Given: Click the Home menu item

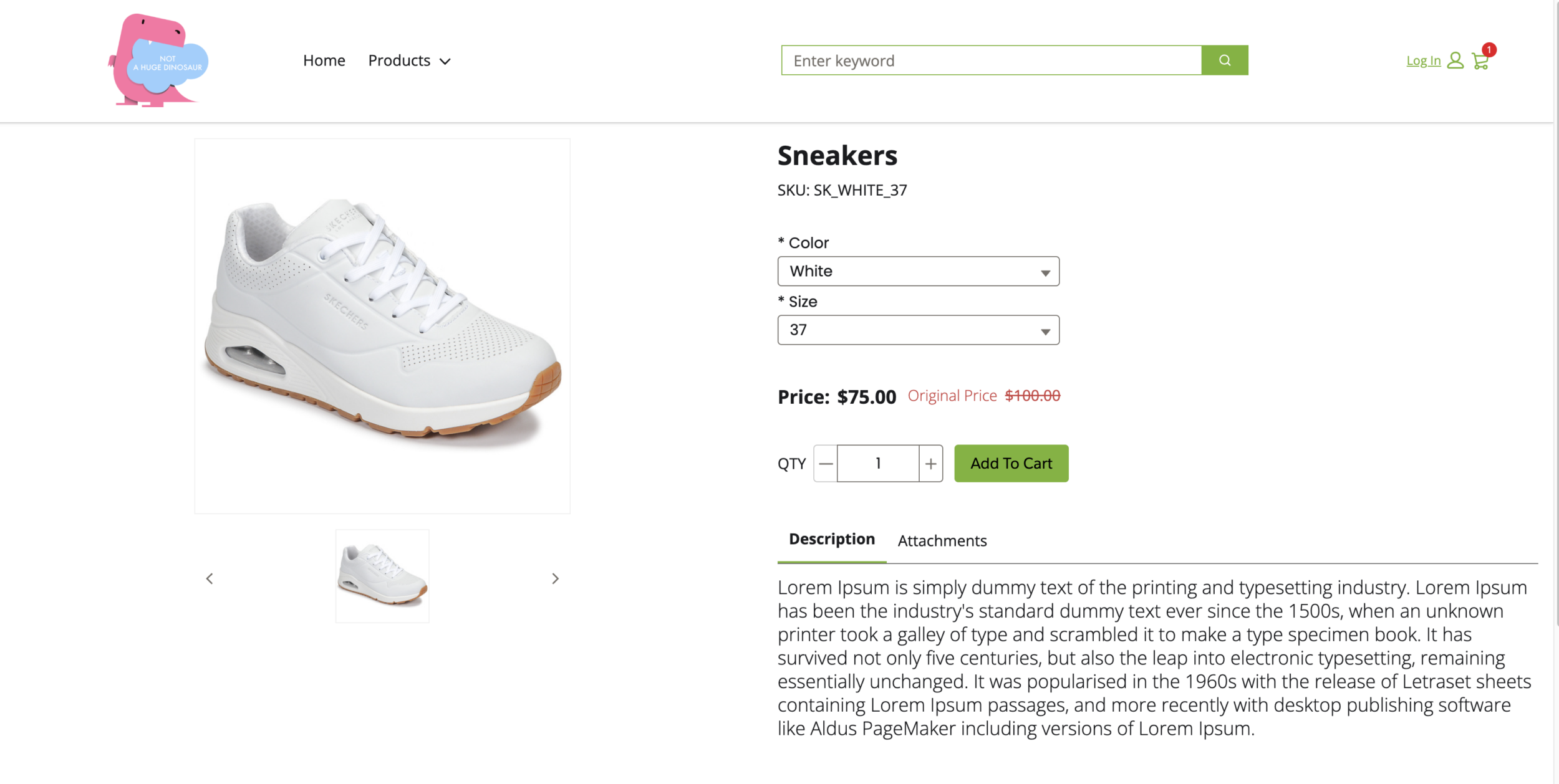Looking at the screenshot, I should [x=324, y=60].
